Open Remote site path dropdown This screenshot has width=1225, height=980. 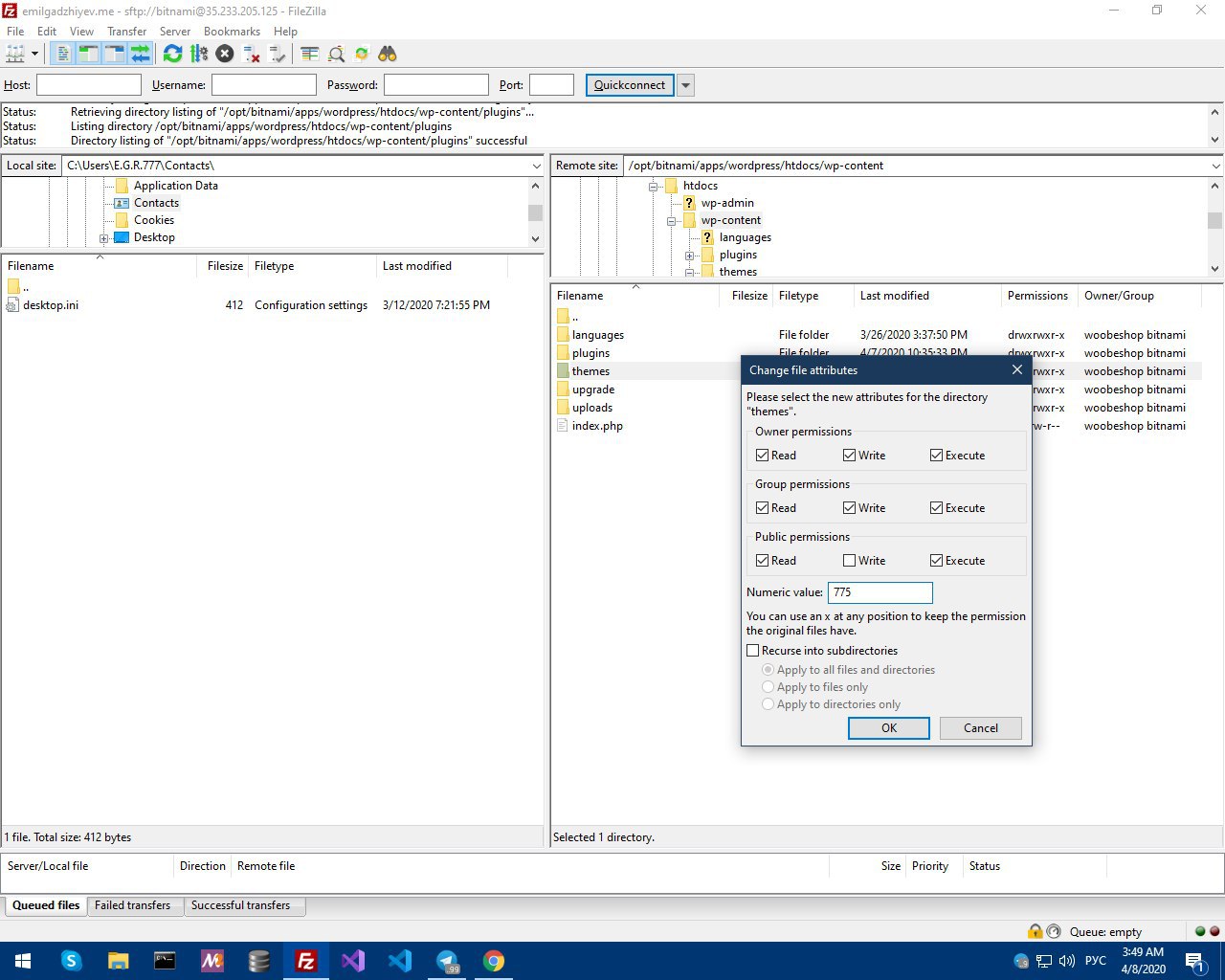click(1215, 166)
